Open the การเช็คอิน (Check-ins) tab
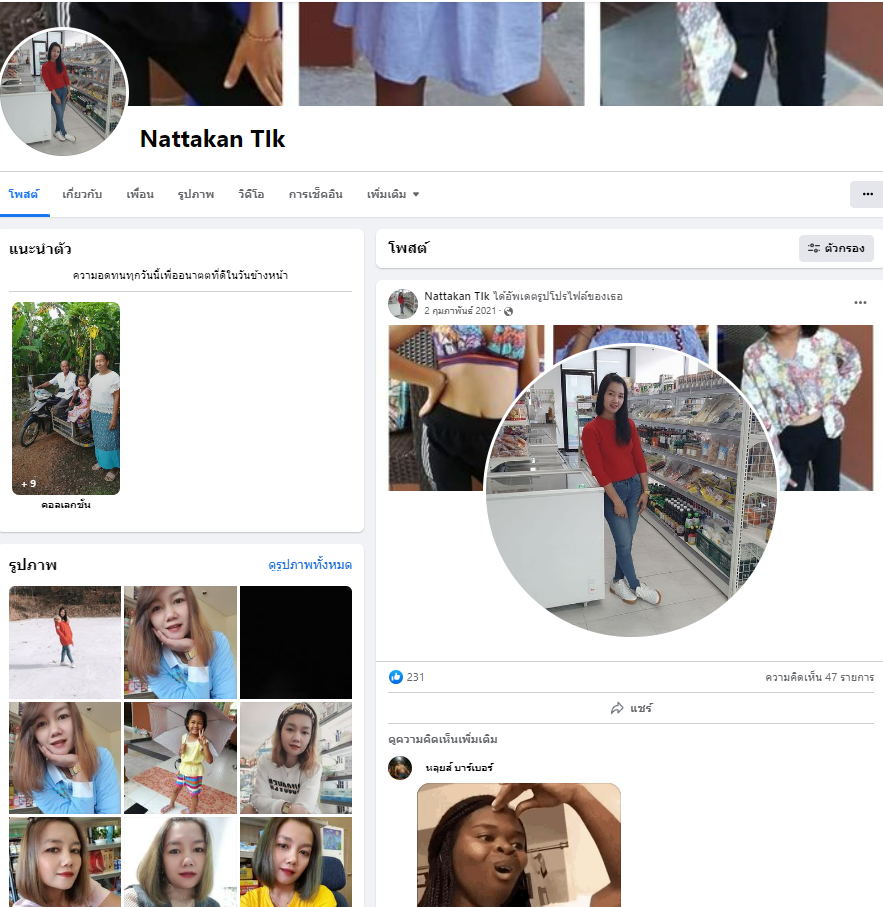The width and height of the screenshot is (883, 907). point(315,194)
